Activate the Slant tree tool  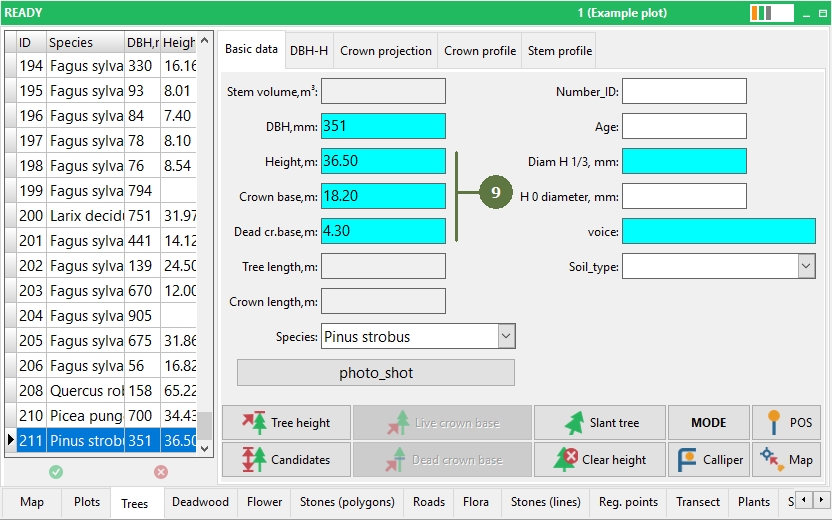click(x=600, y=422)
